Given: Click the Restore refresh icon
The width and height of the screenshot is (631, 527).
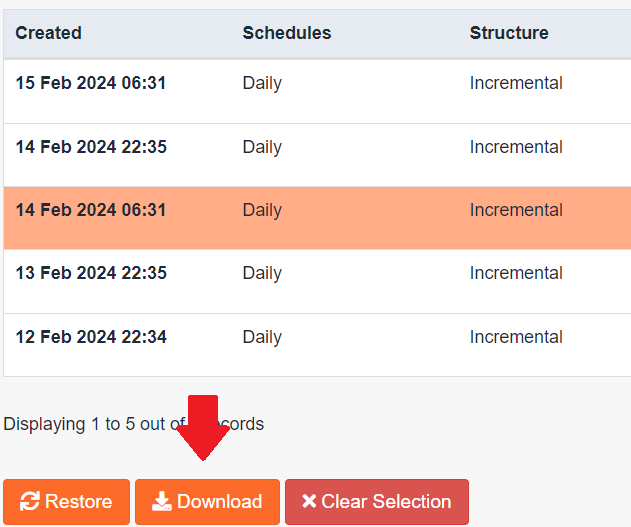Looking at the screenshot, I should click(29, 502).
